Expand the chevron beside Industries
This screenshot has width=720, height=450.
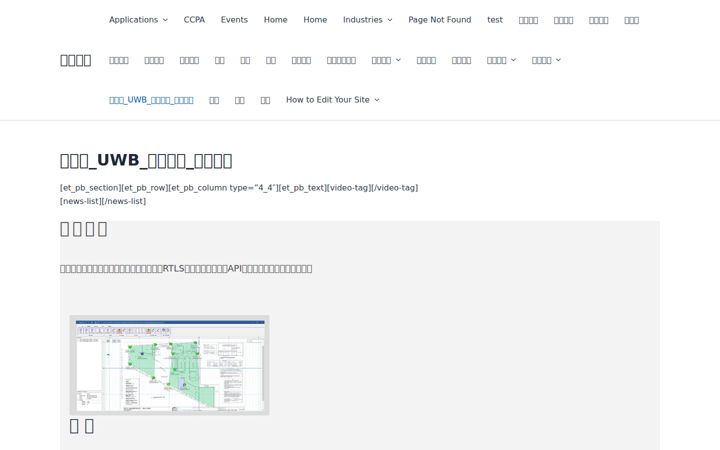click(x=390, y=20)
